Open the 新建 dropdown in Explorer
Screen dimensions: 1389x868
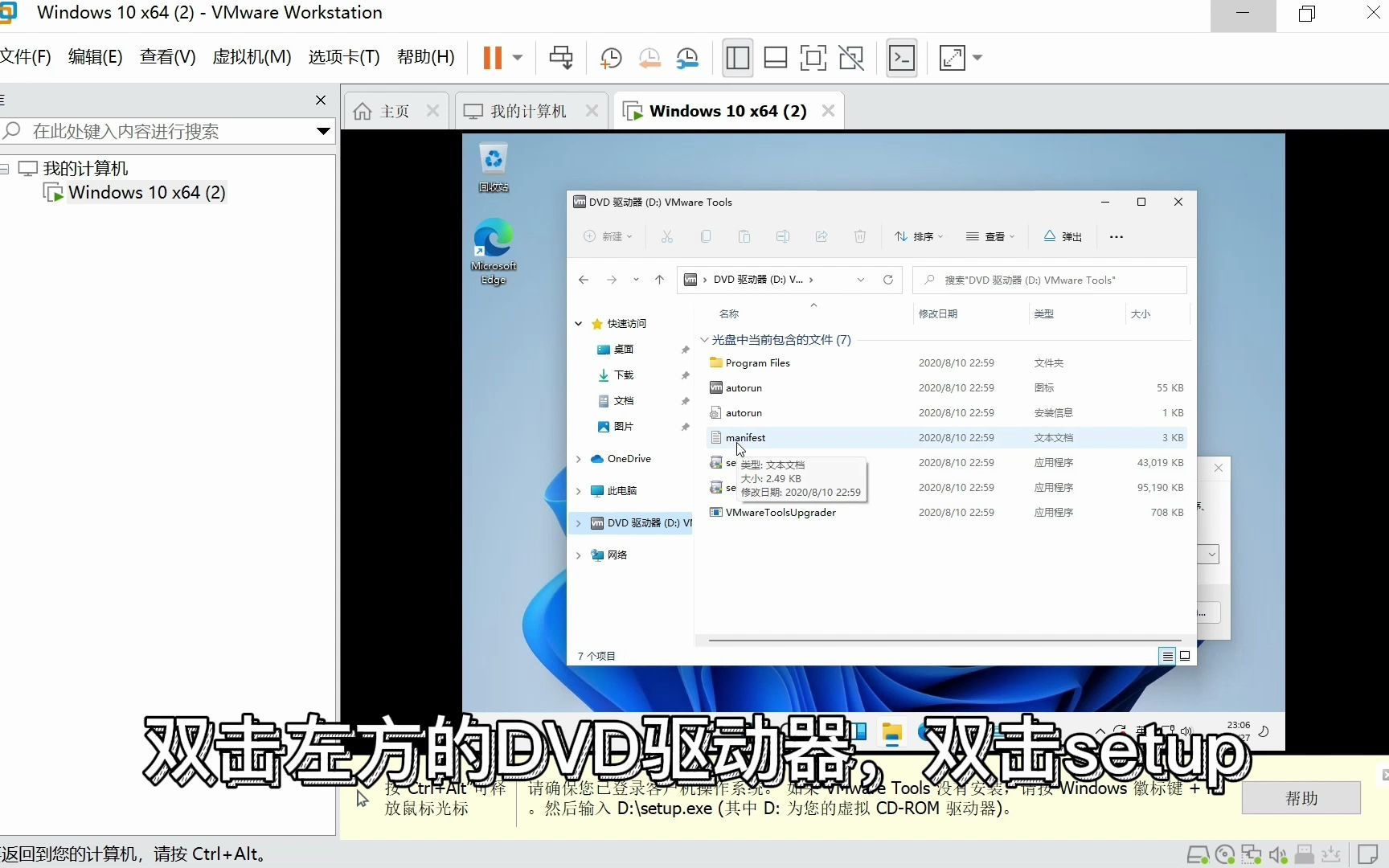pyautogui.click(x=608, y=236)
